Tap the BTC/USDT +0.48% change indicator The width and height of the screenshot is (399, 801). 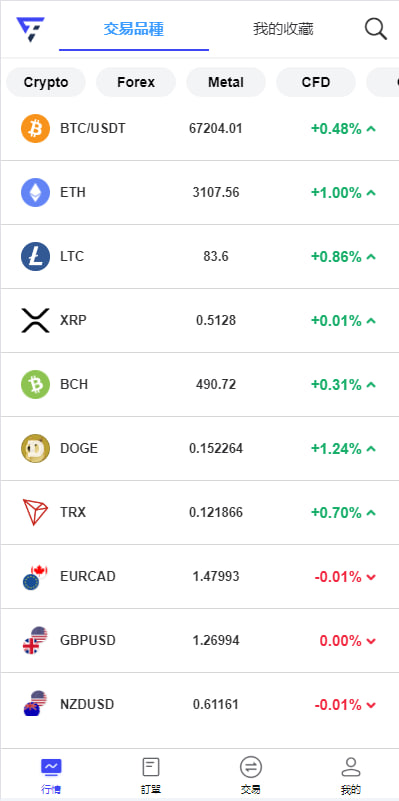[343, 129]
